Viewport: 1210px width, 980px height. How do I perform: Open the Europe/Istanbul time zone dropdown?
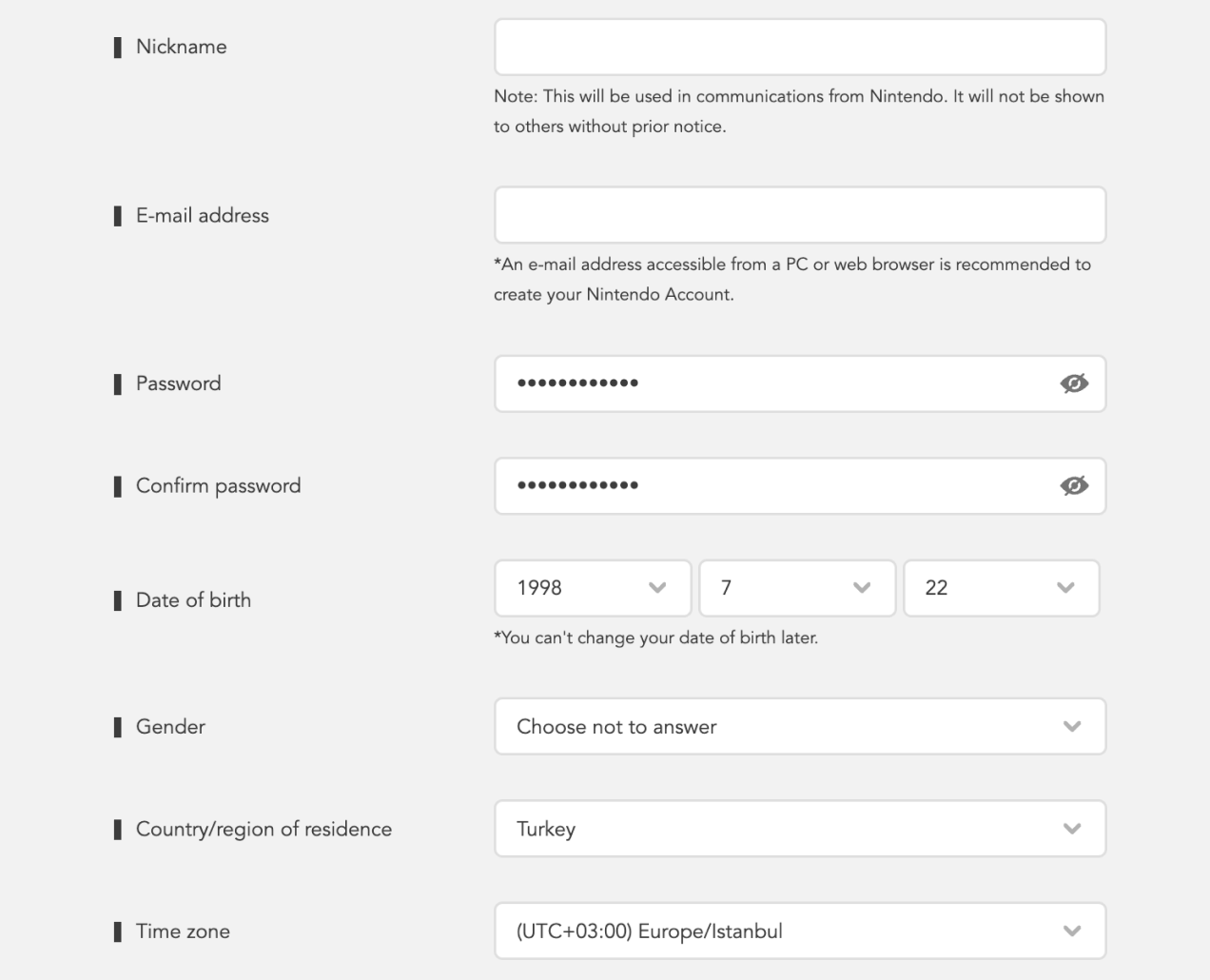point(799,931)
